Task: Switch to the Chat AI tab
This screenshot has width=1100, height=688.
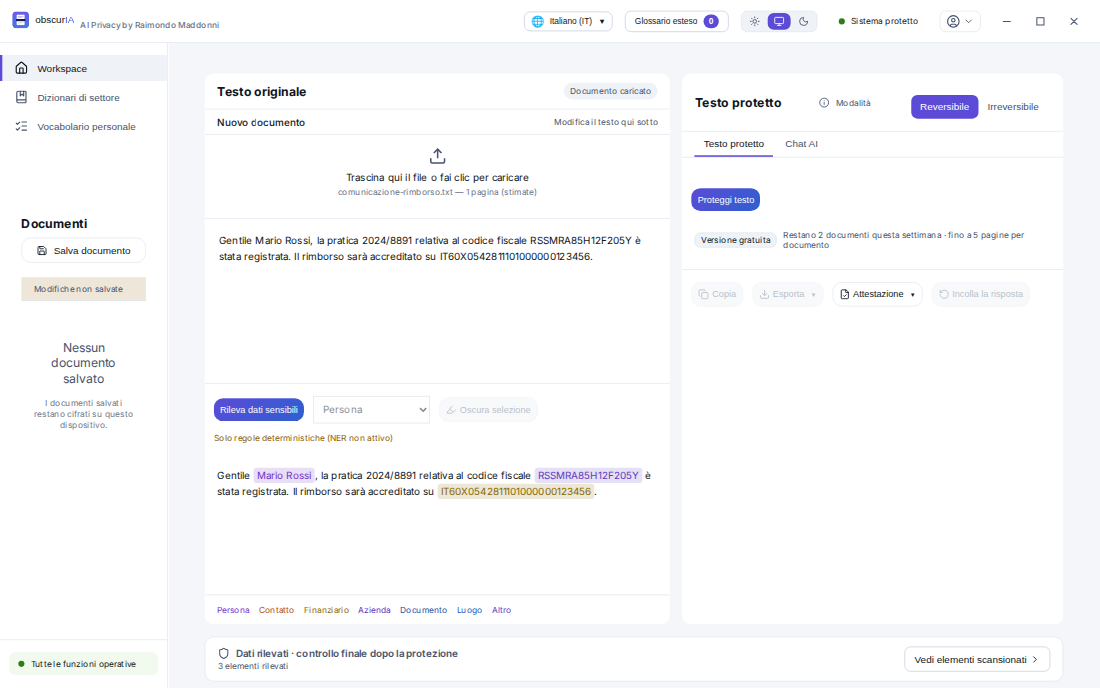Action: (801, 144)
